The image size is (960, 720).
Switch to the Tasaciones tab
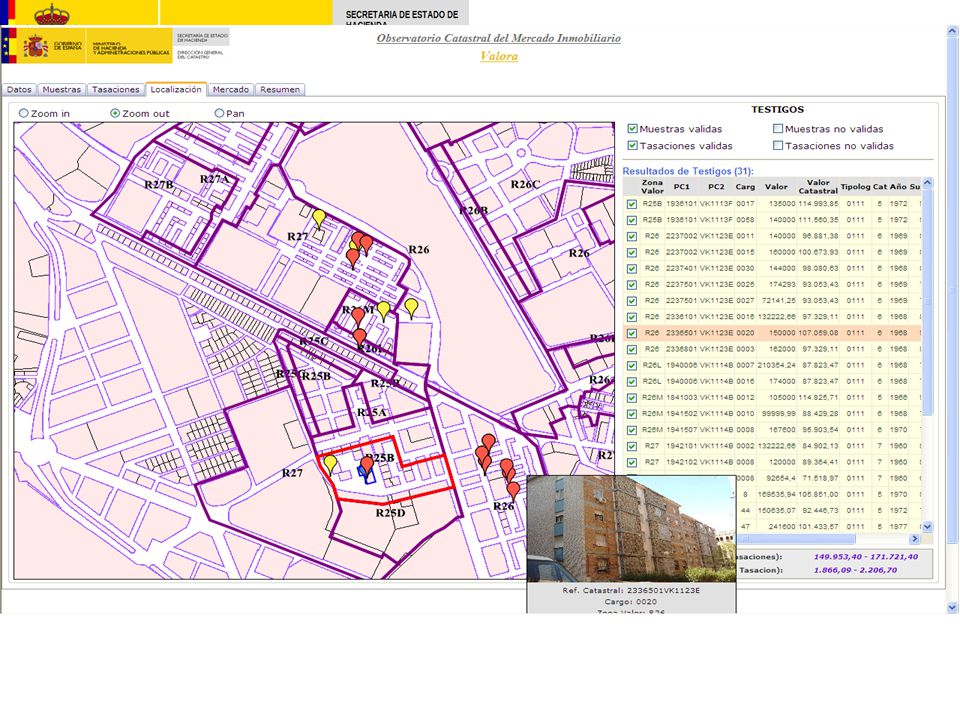tap(116, 89)
